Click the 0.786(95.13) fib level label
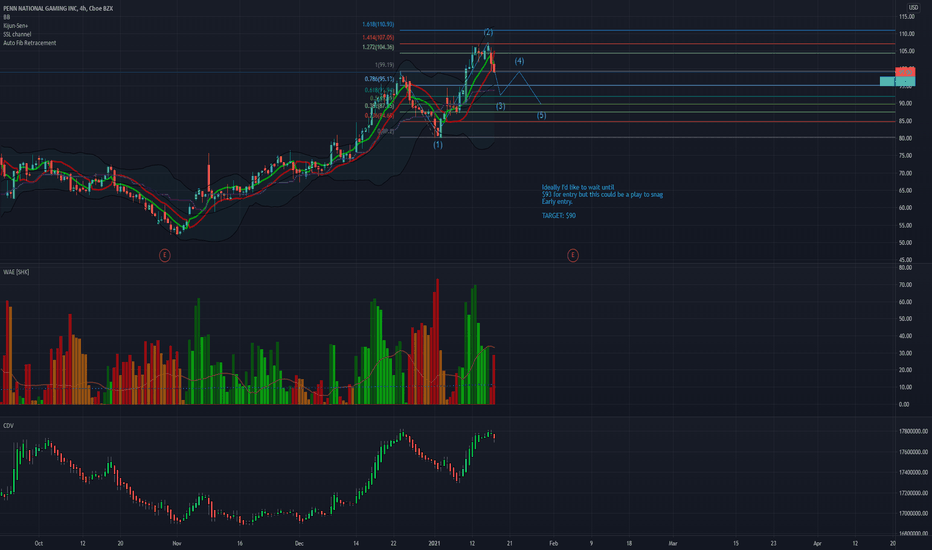 point(379,79)
